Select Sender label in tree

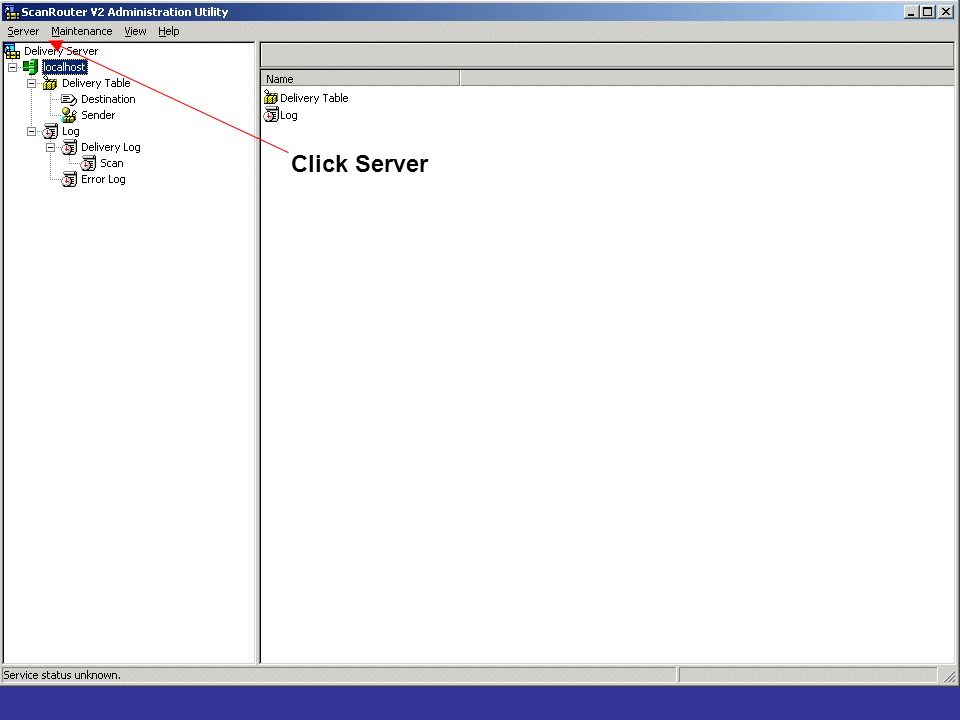98,115
